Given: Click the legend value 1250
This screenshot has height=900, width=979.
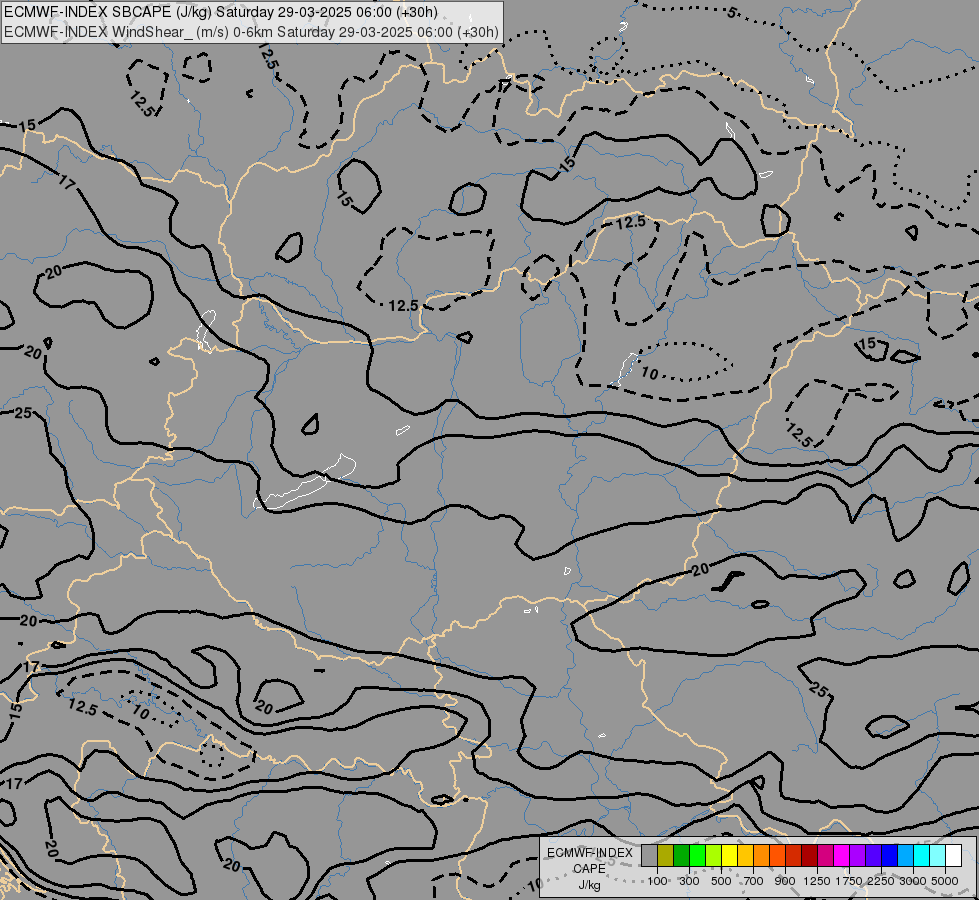Looking at the screenshot, I should click(x=817, y=881).
